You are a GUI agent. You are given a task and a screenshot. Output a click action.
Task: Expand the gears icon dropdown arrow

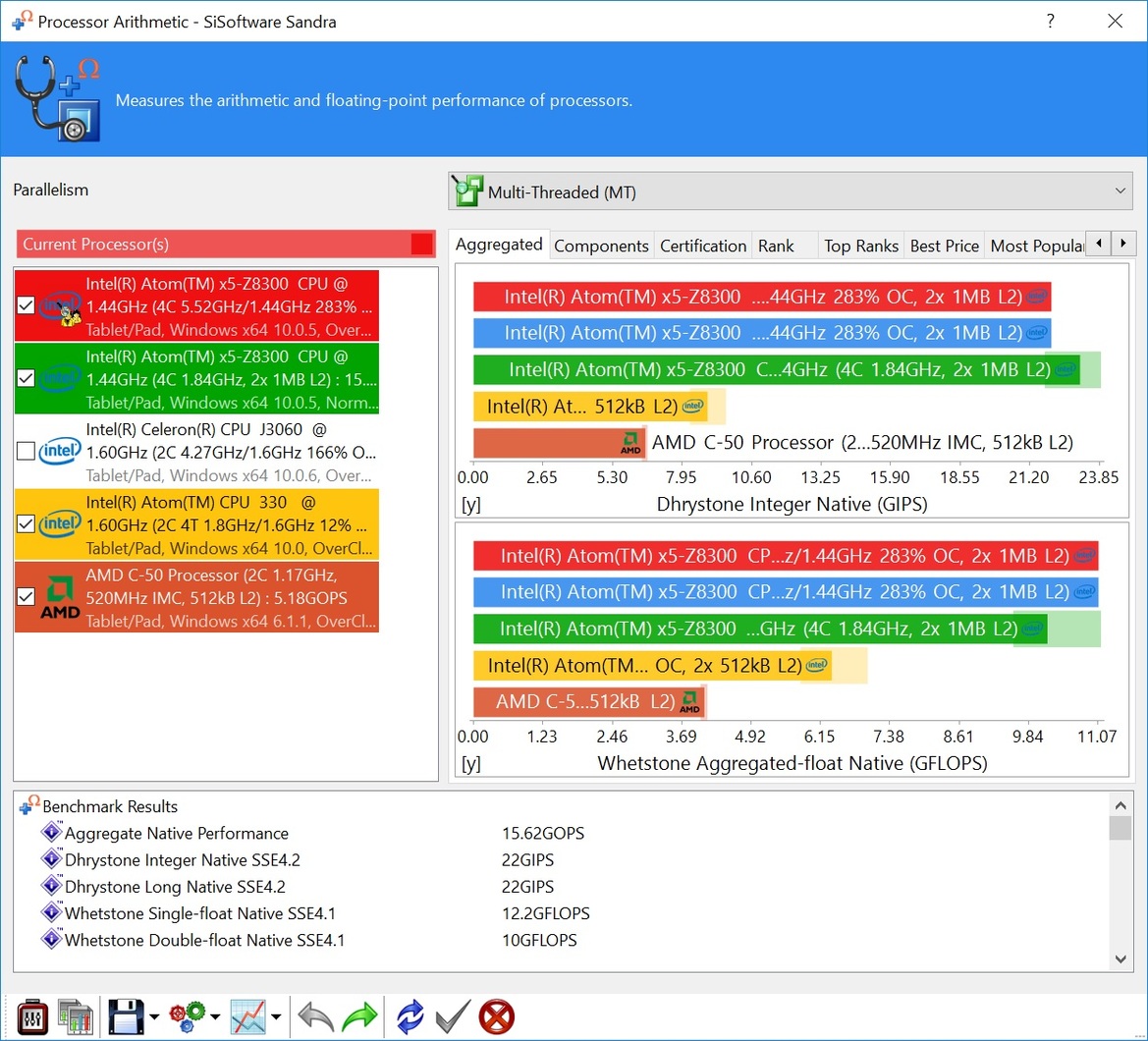214,1016
